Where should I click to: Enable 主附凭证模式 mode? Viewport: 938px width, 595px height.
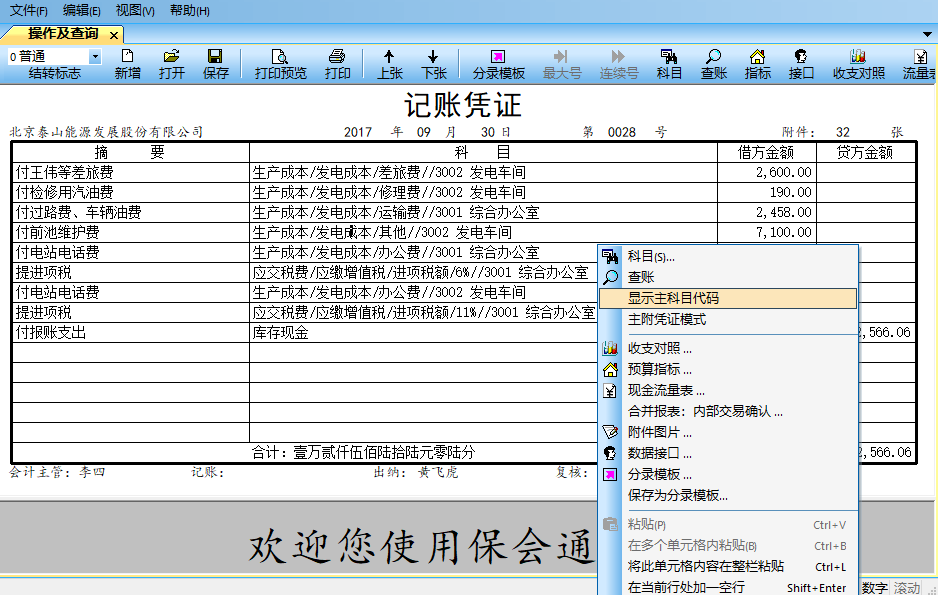[668, 319]
